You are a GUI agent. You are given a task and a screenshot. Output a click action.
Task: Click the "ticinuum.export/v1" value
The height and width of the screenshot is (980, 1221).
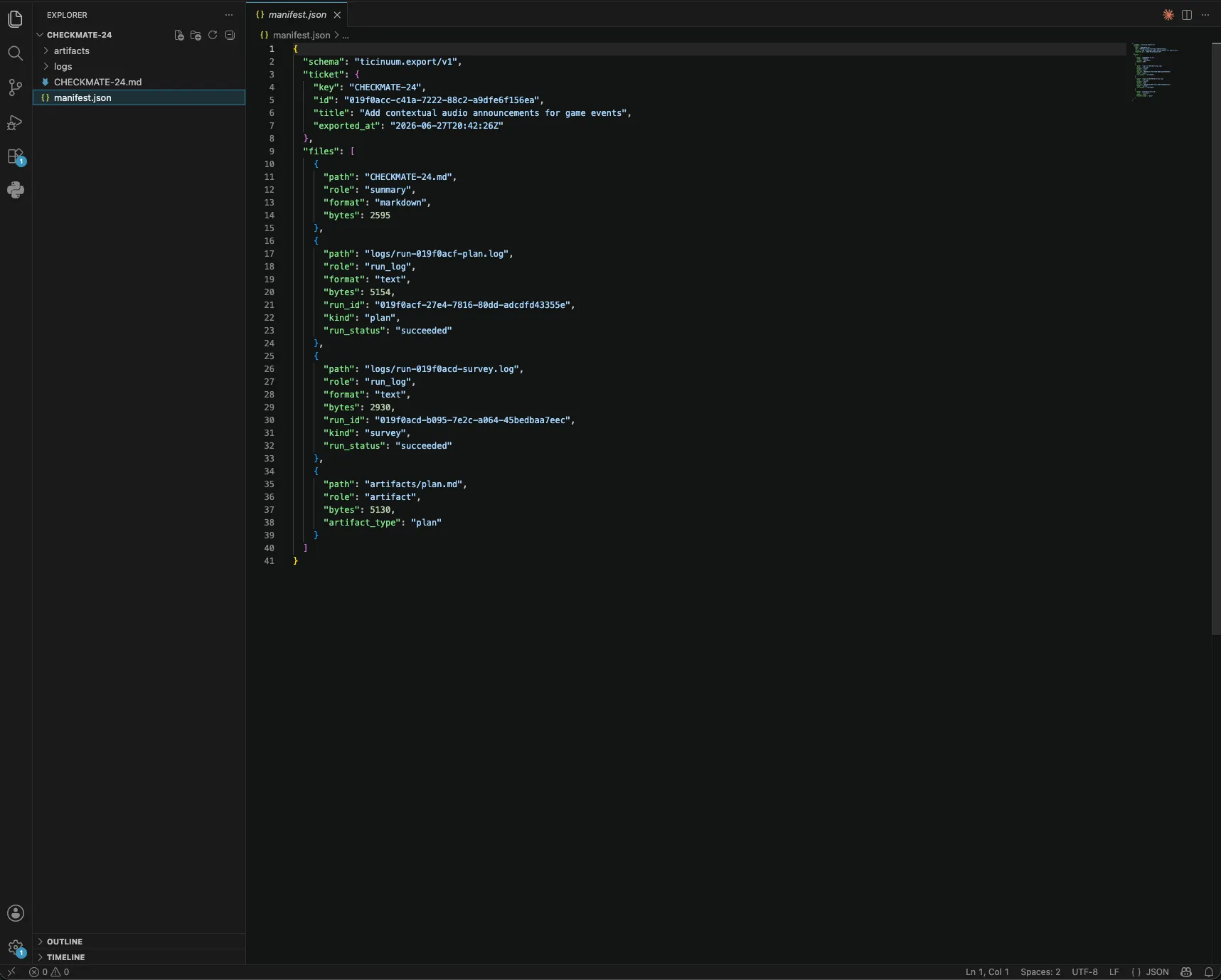pos(405,62)
